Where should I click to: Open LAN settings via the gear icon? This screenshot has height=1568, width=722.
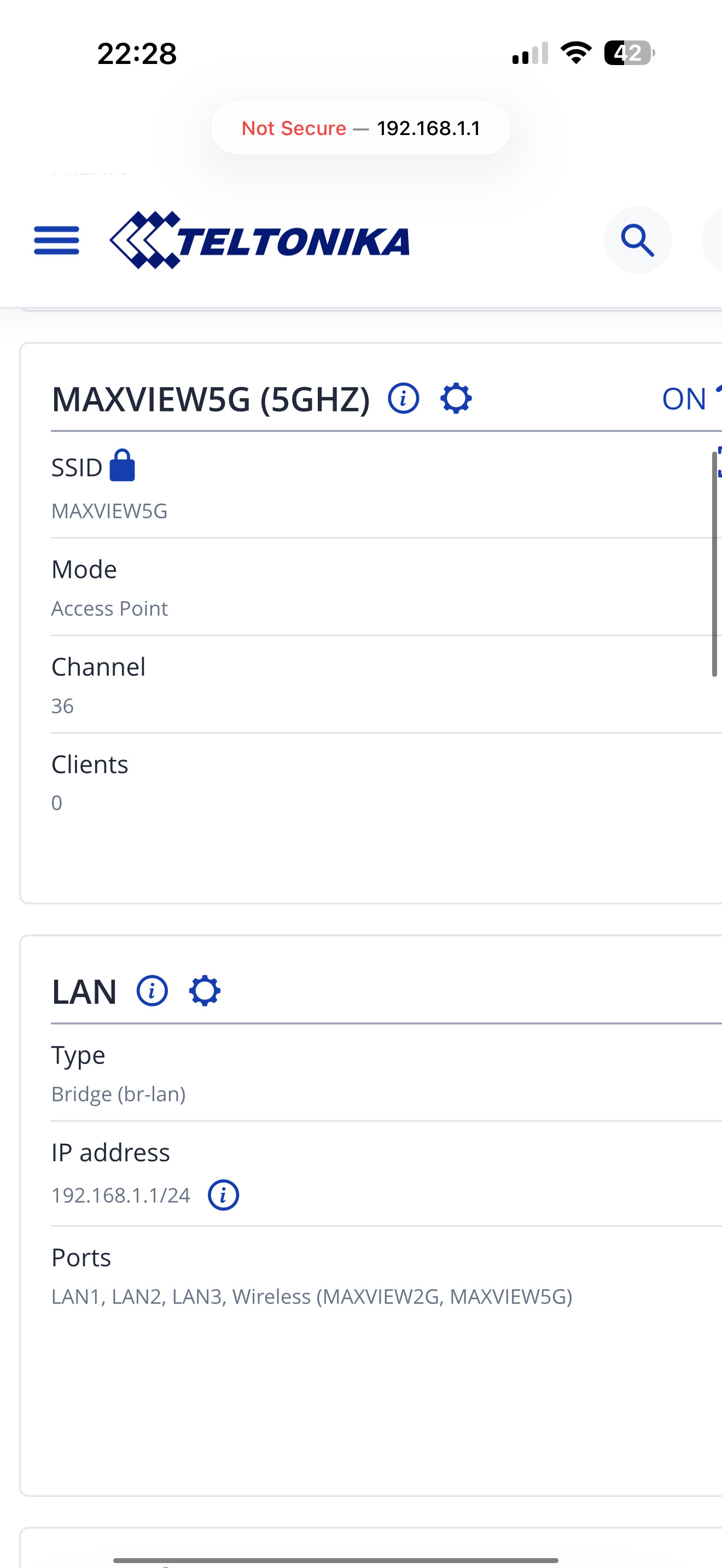205,991
